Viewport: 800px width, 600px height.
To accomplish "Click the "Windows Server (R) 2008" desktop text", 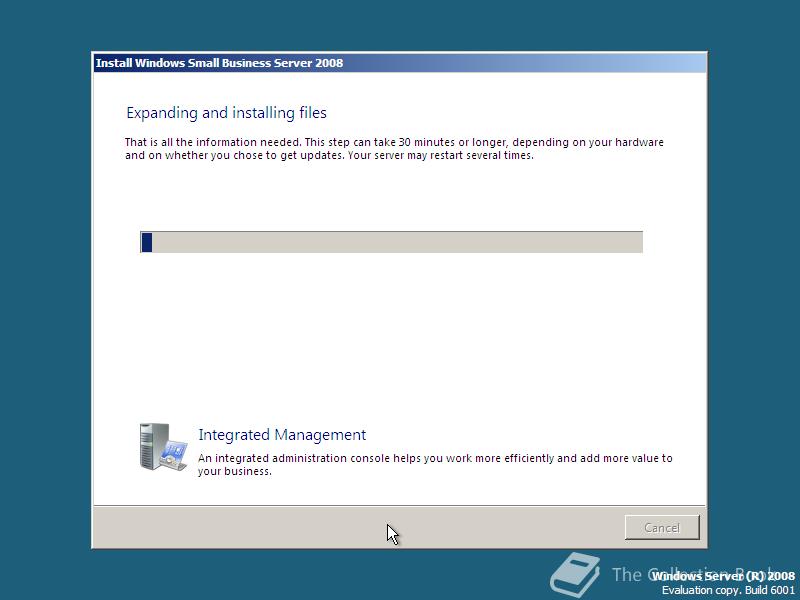I will coord(723,576).
